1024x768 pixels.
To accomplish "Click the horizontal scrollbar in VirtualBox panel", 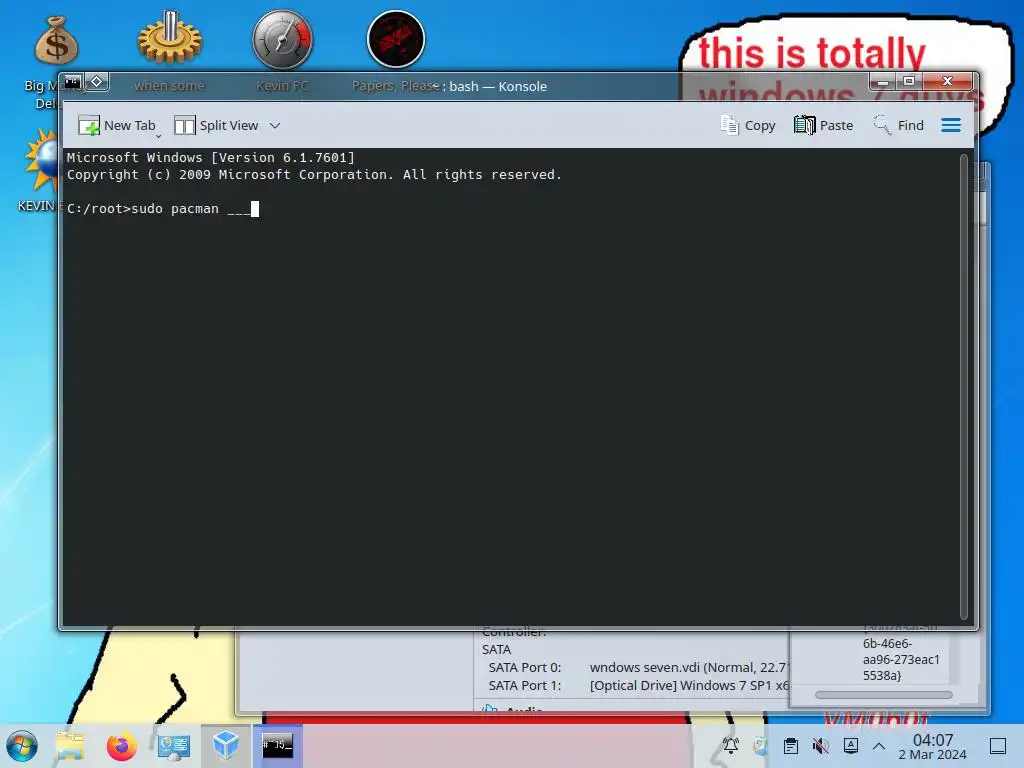I will pos(883,695).
